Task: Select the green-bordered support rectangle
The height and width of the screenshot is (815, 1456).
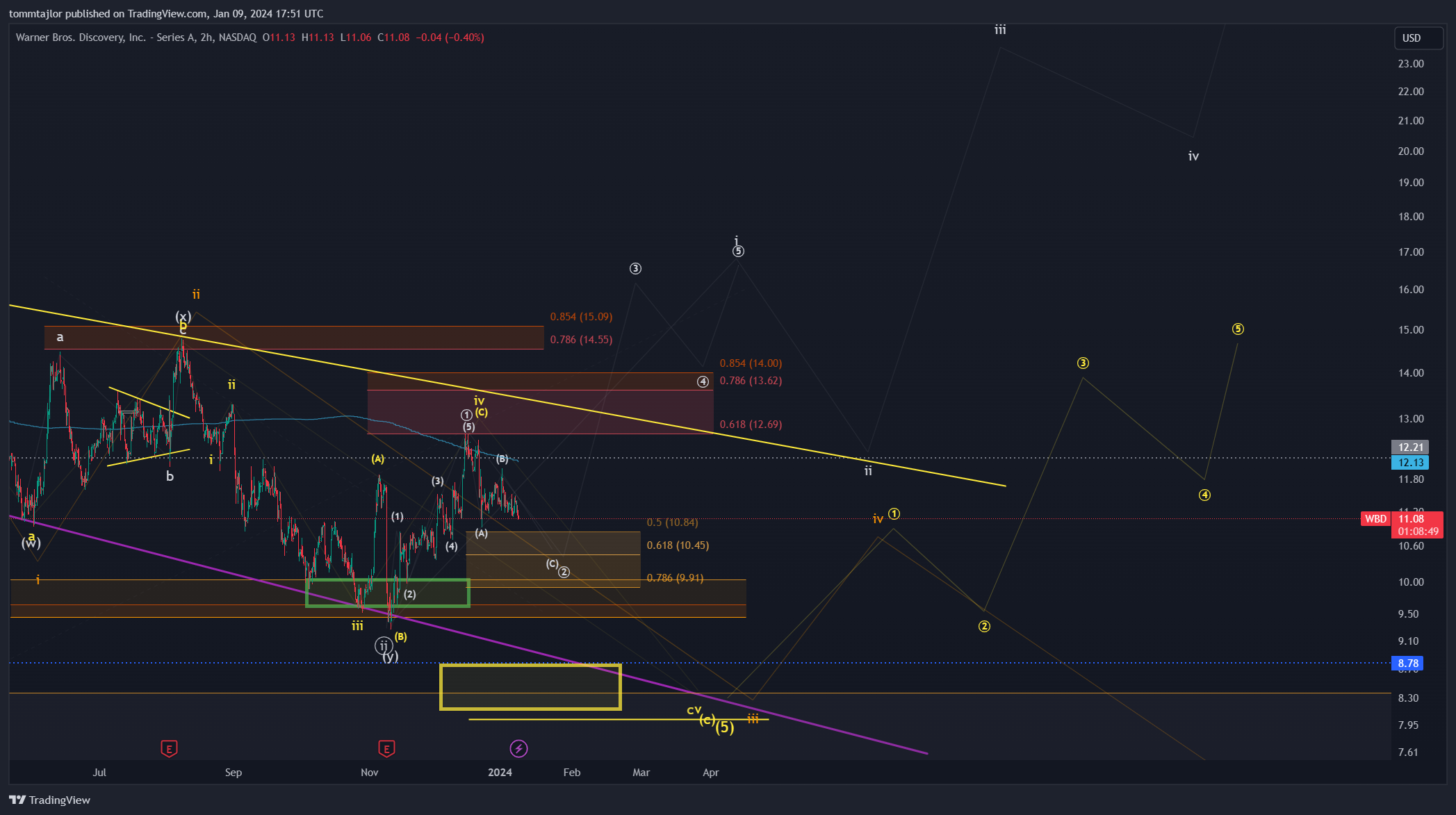Action: [x=388, y=593]
